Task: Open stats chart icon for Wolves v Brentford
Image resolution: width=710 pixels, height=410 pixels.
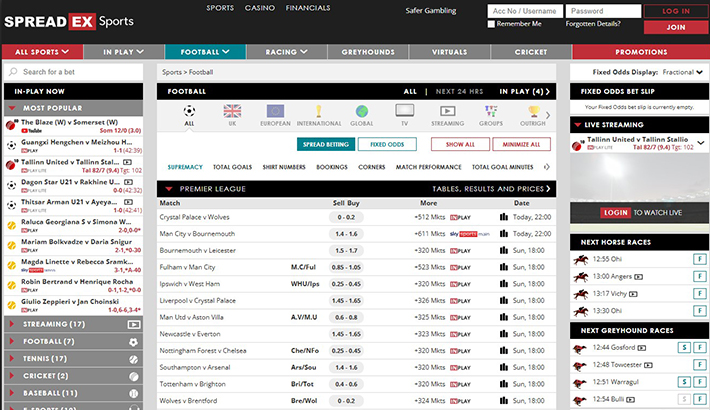Action: click(504, 400)
